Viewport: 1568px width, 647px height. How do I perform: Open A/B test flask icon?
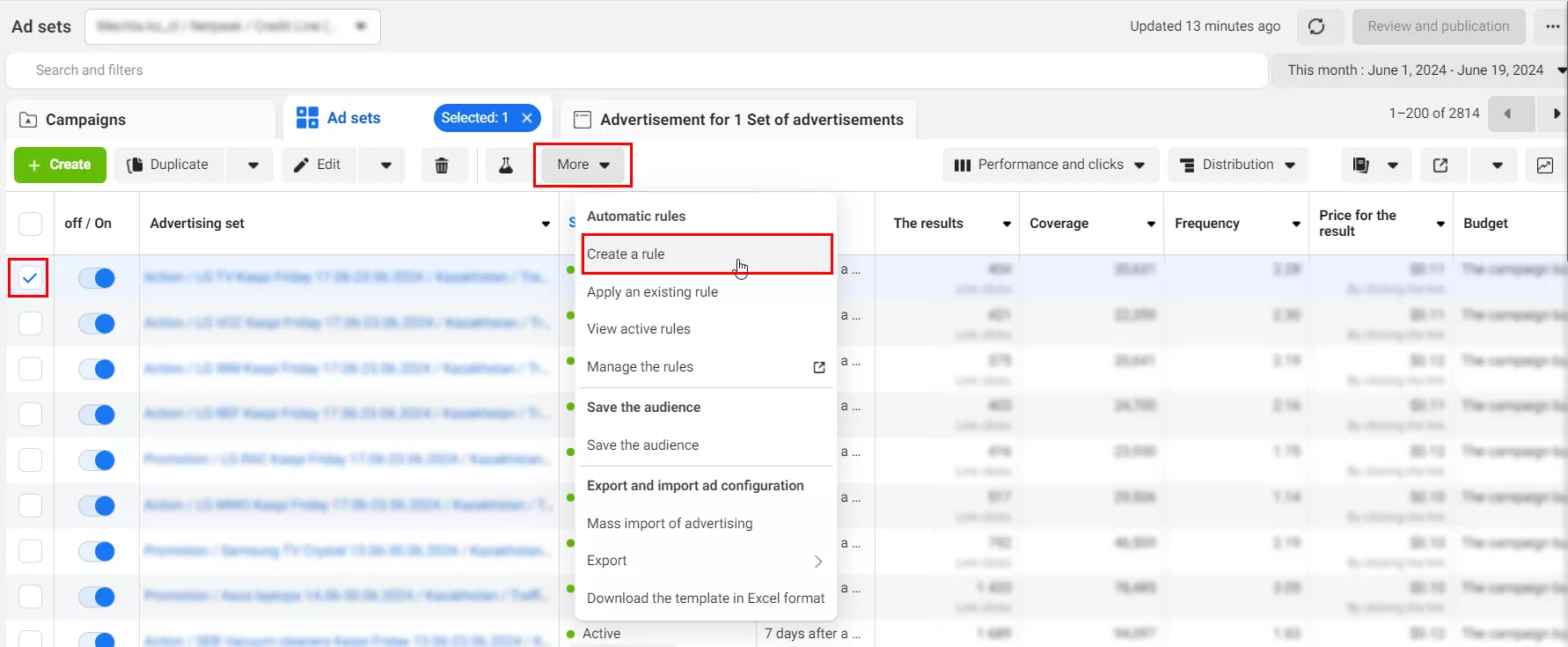pyautogui.click(x=506, y=165)
